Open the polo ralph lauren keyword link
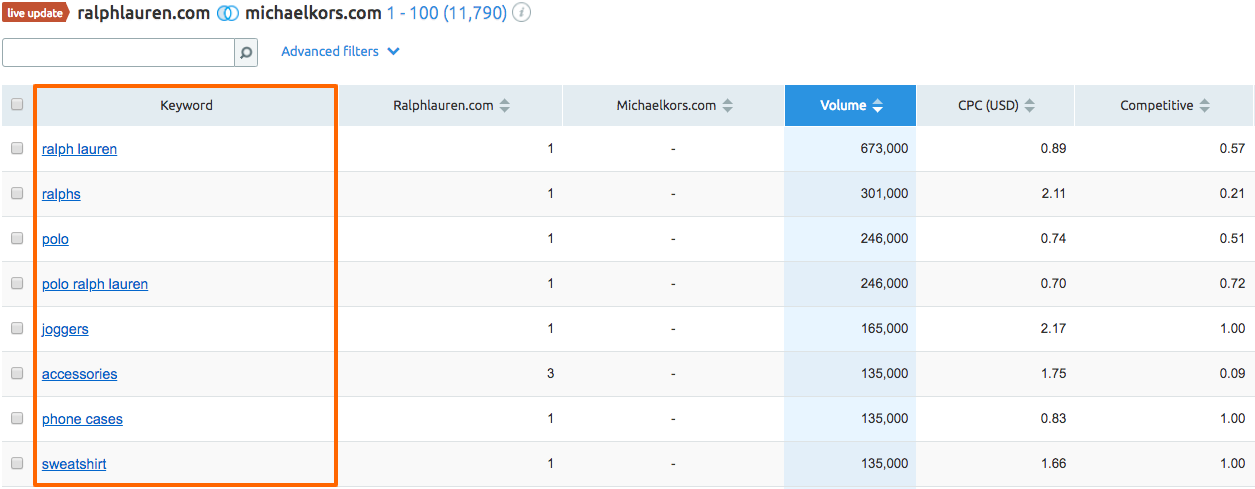Screen dimensions: 1255x489 pyautogui.click(x=95, y=284)
